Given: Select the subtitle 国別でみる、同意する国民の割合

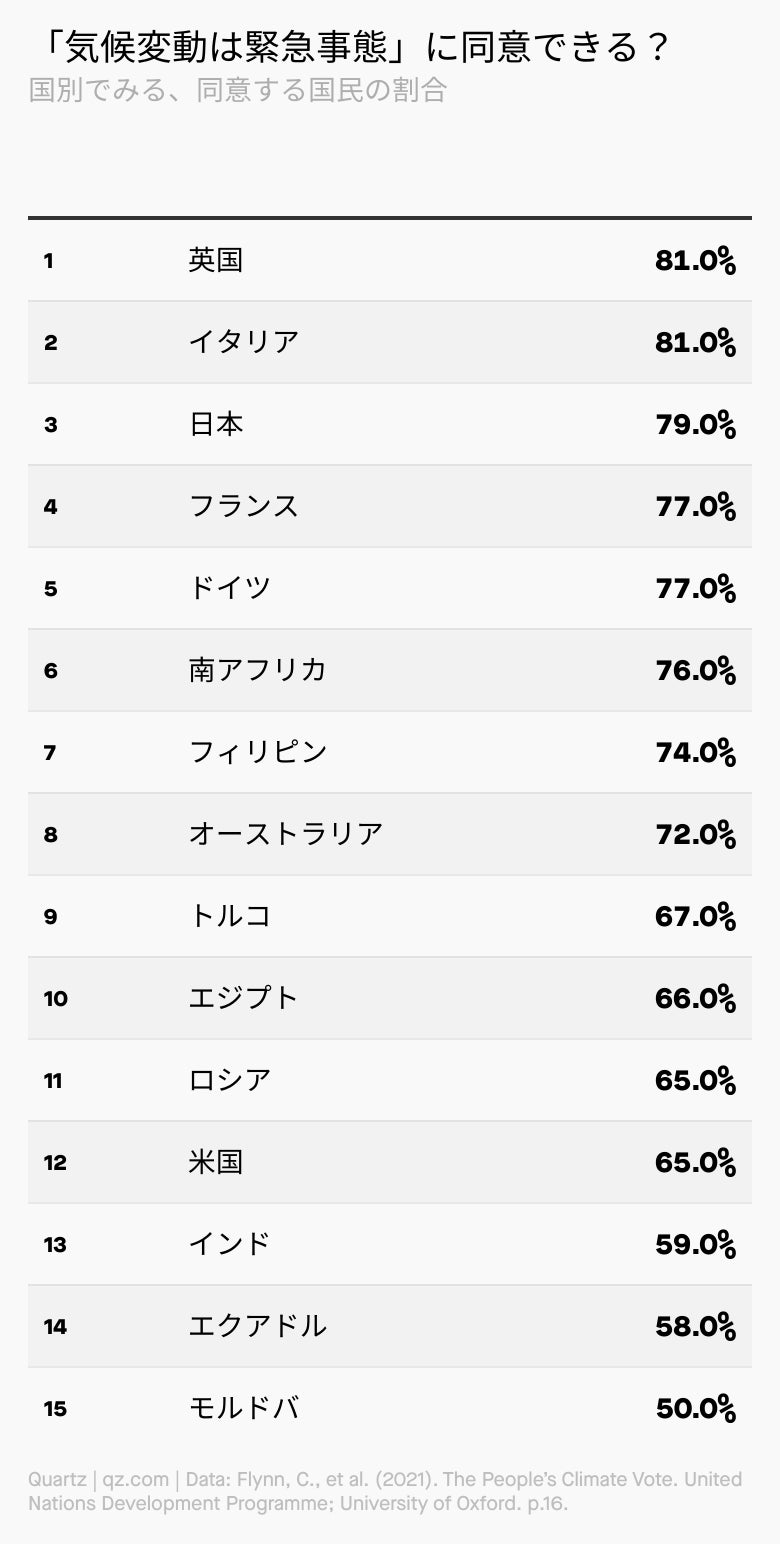Looking at the screenshot, I should [238, 91].
